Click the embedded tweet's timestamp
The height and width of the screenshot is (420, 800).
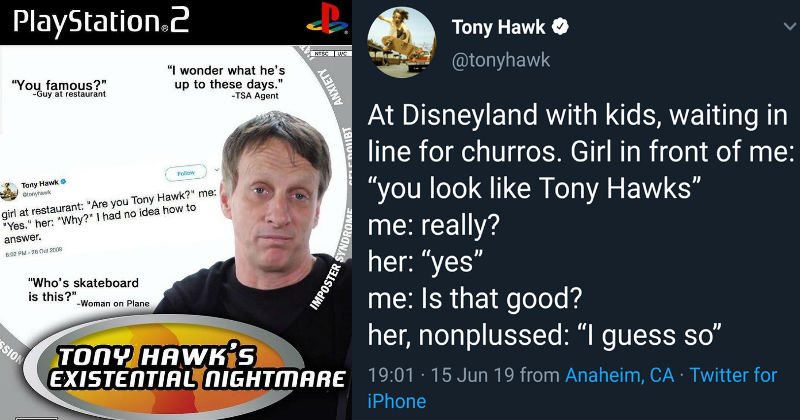[33, 252]
